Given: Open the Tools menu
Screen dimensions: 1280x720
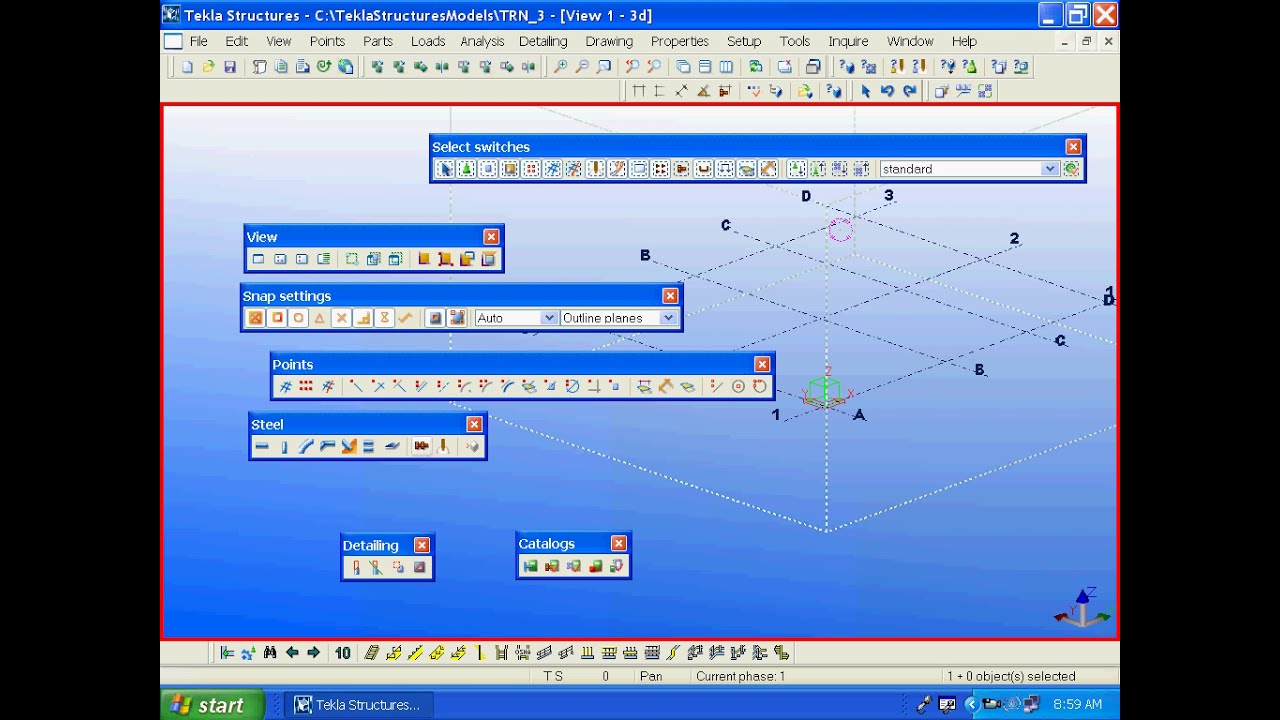Looking at the screenshot, I should 795,41.
